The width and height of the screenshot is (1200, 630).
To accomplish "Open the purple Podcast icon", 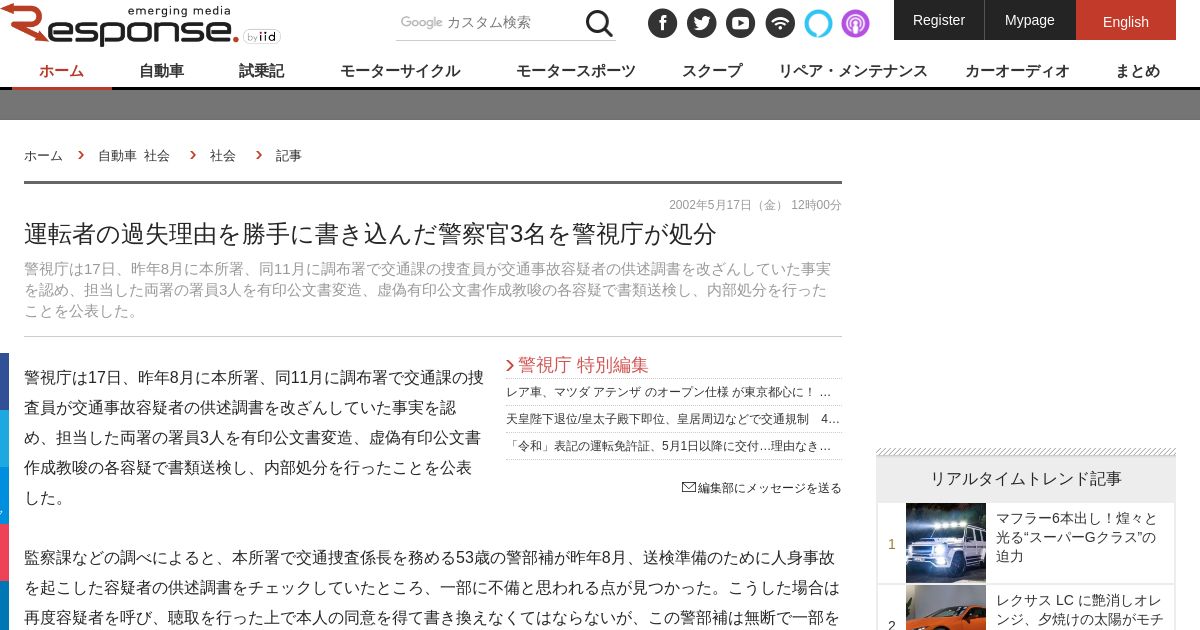I will [x=855, y=23].
